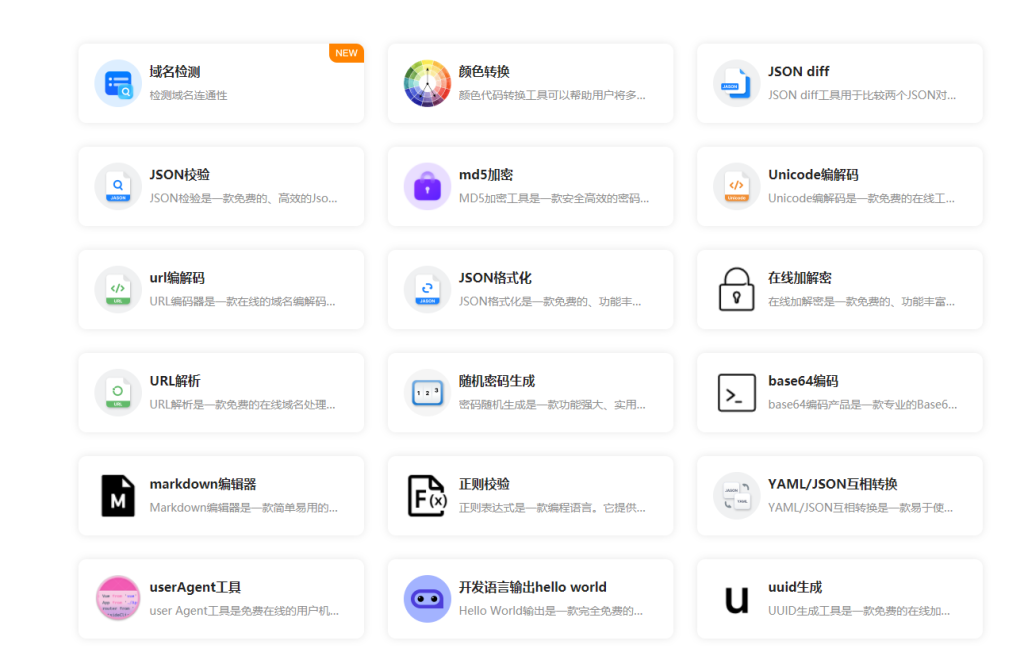The width and height of the screenshot is (1024, 656).
Task: Open the 正则校验 F(x) icon
Action: pyautogui.click(x=427, y=494)
